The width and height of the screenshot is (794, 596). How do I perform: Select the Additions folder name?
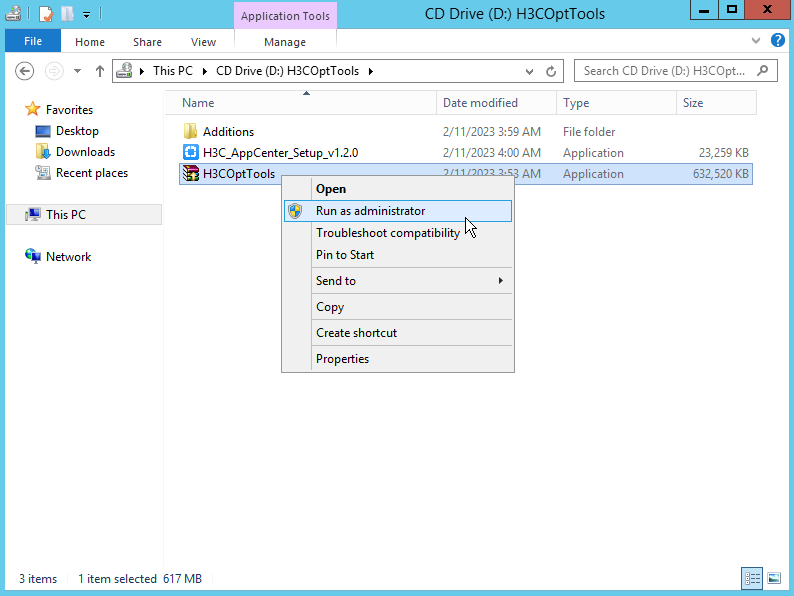[228, 132]
